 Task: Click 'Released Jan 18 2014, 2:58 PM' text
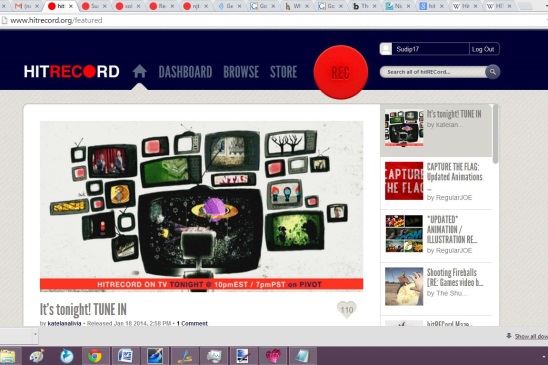tap(129, 323)
